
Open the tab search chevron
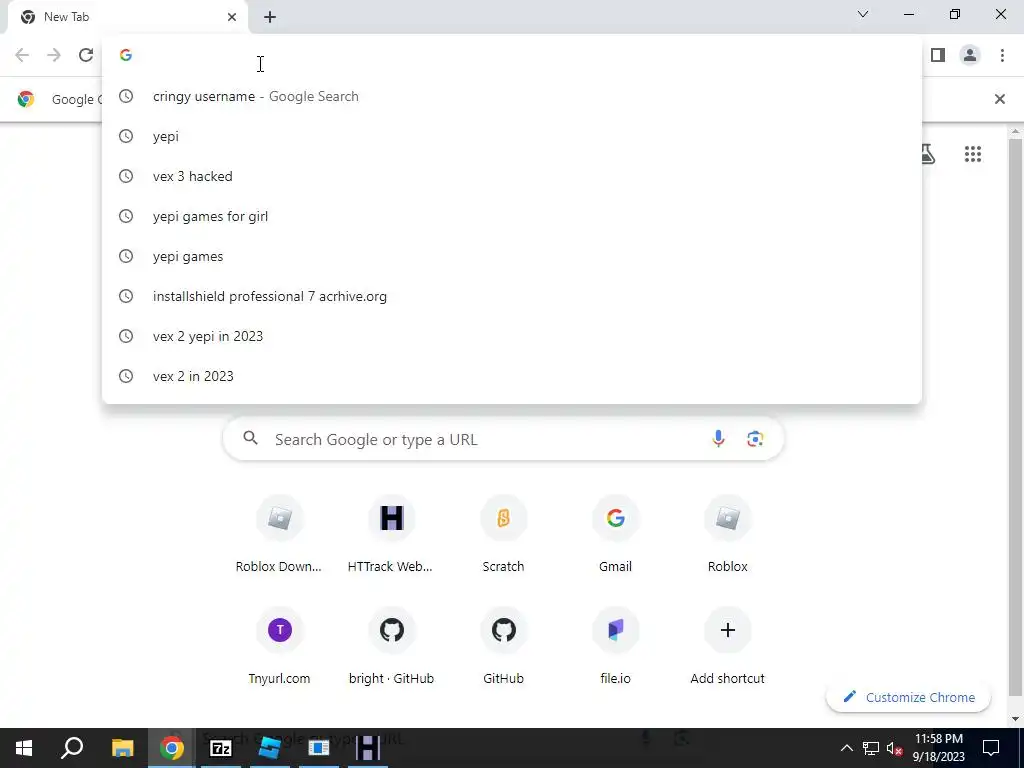click(863, 14)
